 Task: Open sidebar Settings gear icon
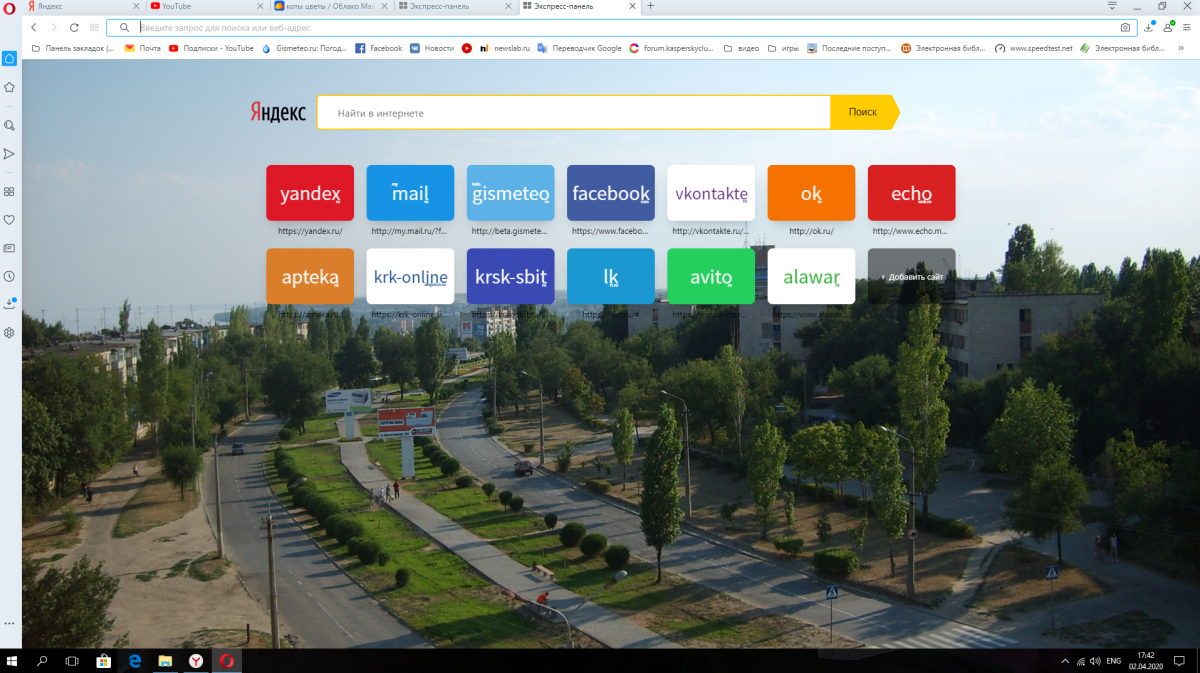pos(9,332)
